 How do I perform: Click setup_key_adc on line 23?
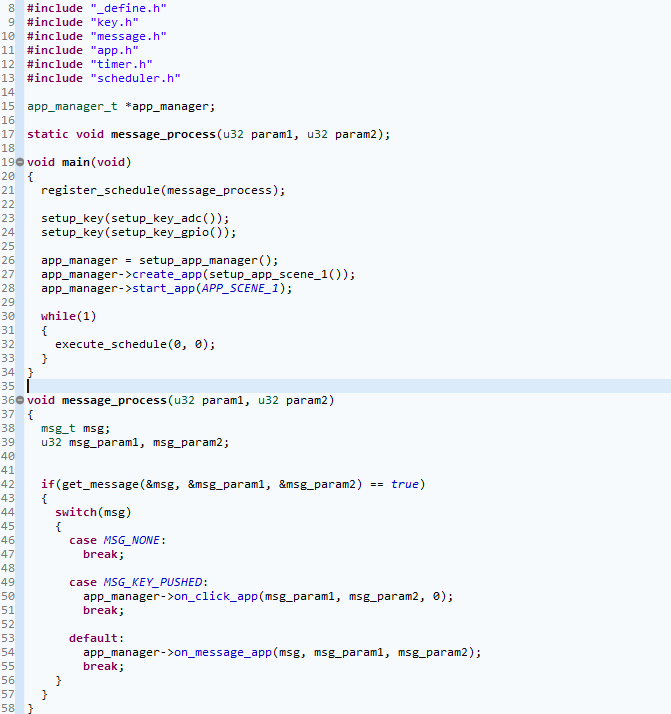click(156, 219)
